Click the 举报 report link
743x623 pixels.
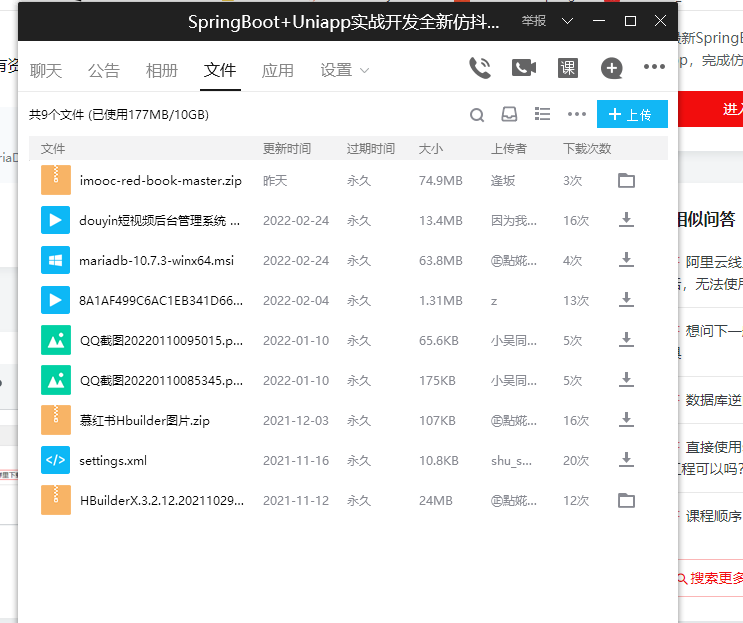[x=534, y=21]
